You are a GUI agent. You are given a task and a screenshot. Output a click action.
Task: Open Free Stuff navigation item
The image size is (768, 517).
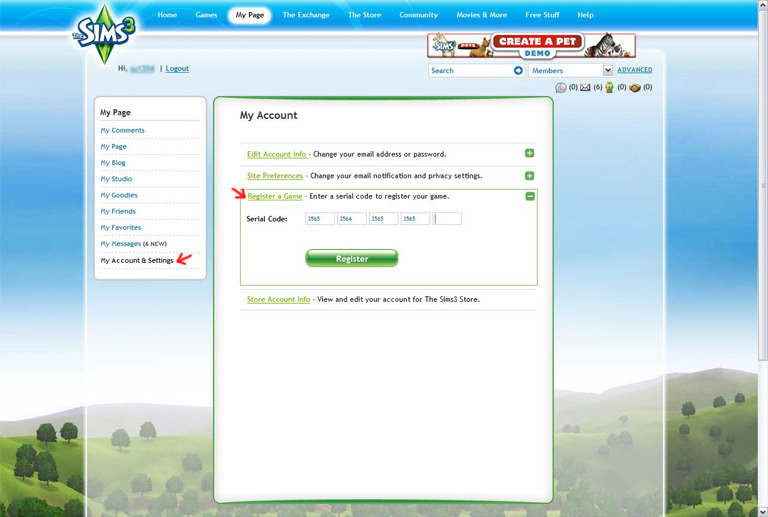pos(542,15)
